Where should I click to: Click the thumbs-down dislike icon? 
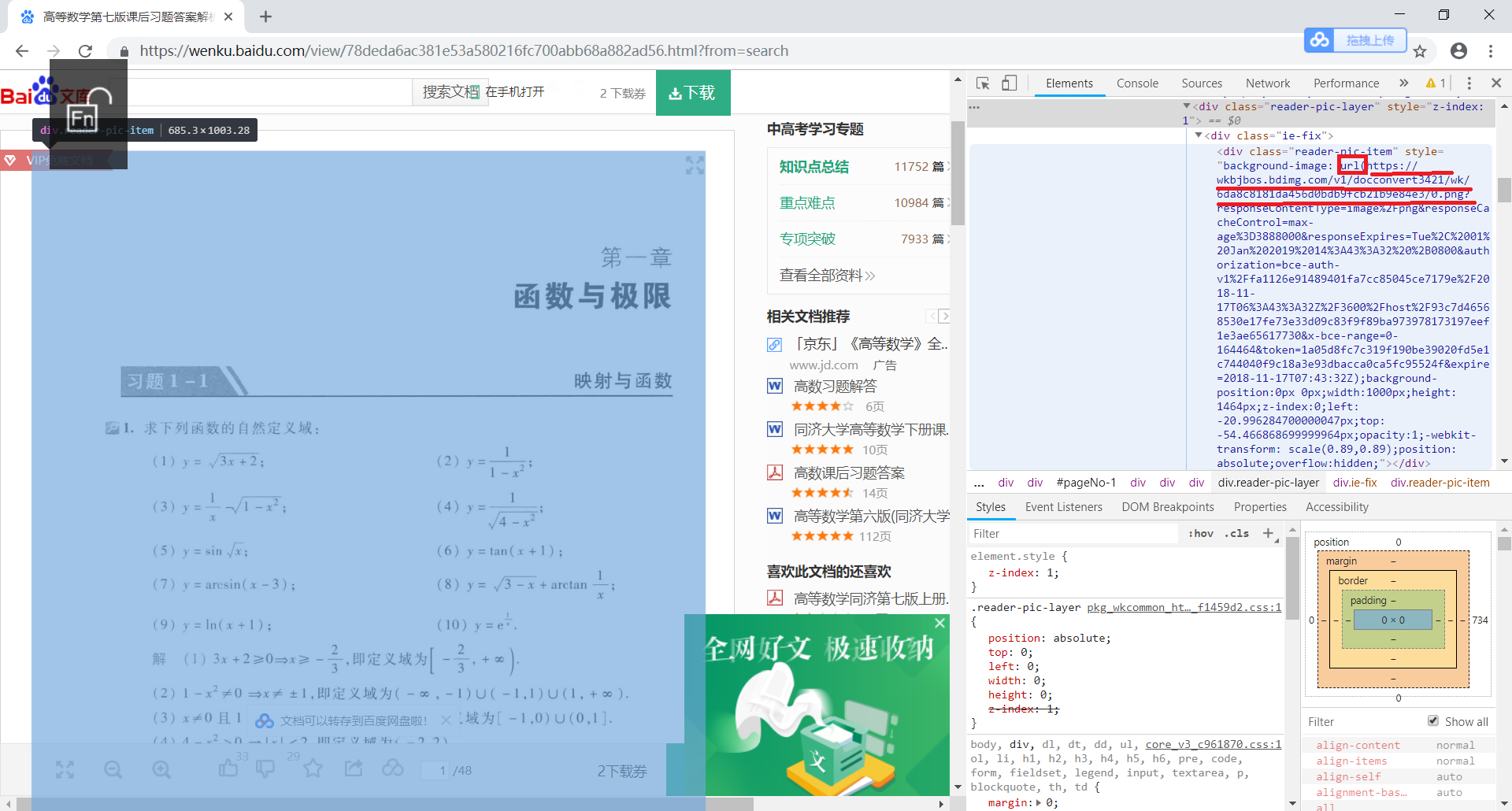point(265,768)
